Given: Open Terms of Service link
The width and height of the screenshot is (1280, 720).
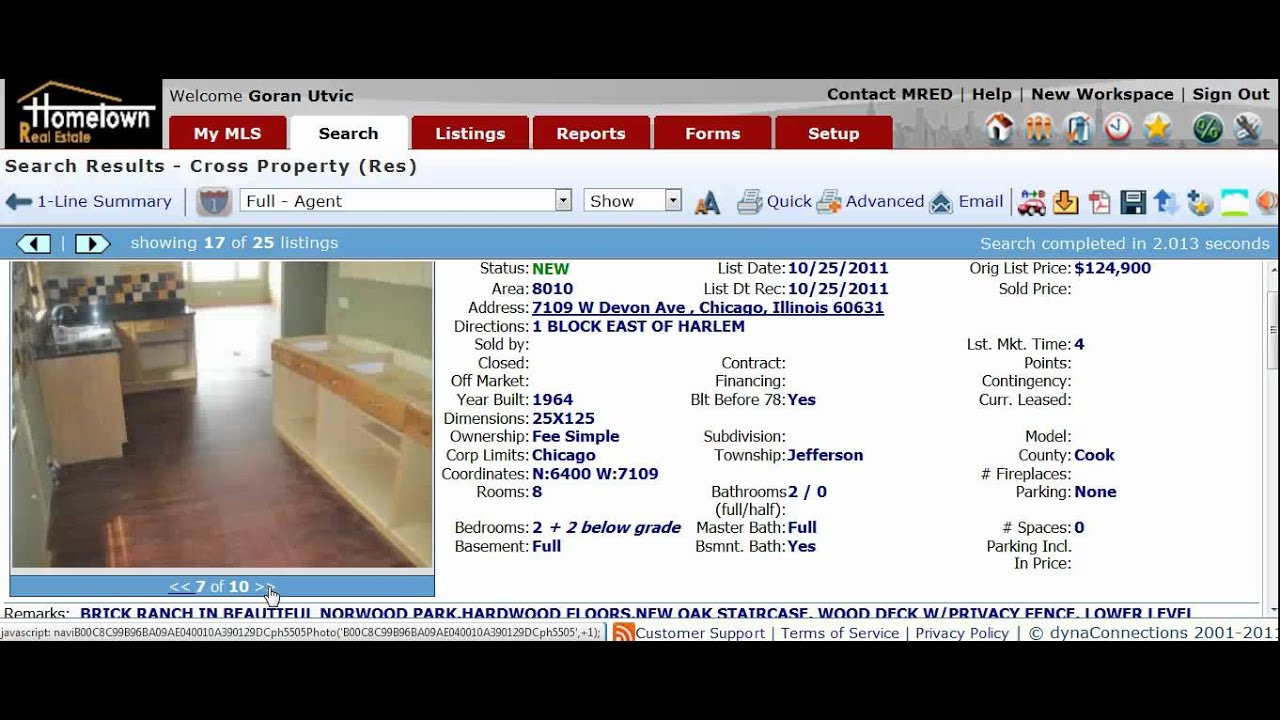Looking at the screenshot, I should coord(840,633).
